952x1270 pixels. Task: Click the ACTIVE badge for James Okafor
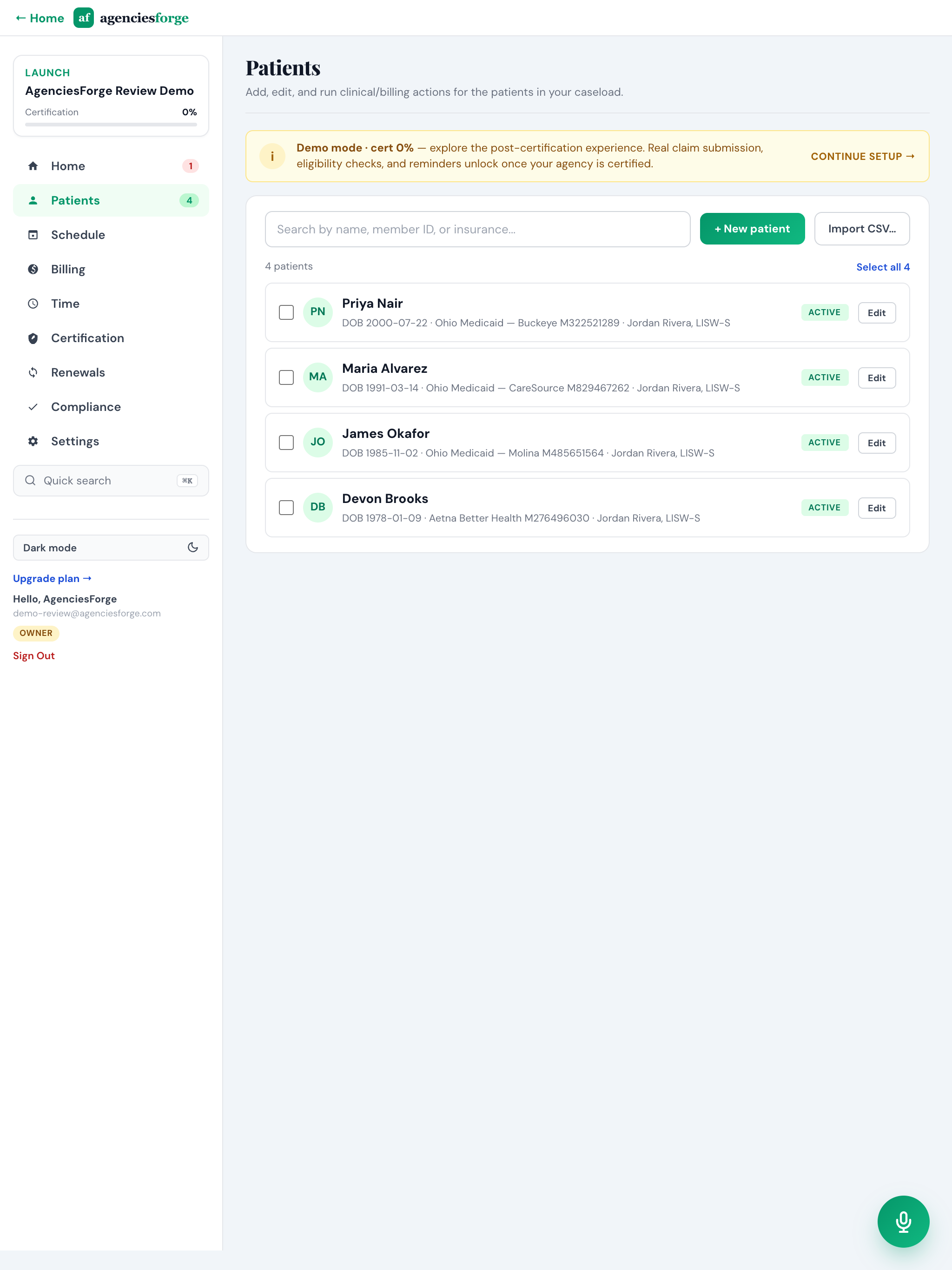(x=825, y=443)
